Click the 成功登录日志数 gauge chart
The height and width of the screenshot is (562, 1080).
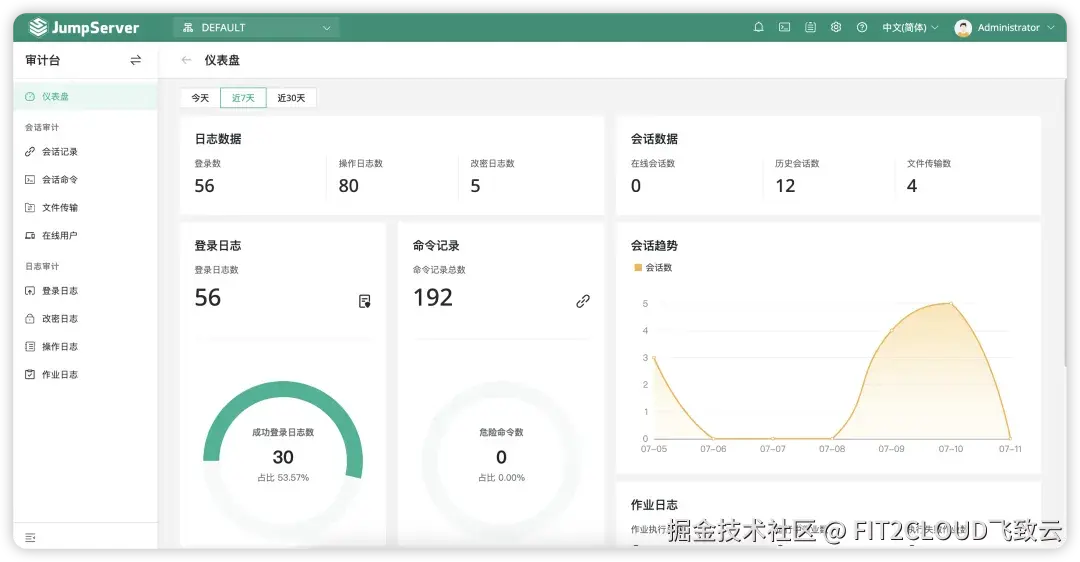pos(283,460)
